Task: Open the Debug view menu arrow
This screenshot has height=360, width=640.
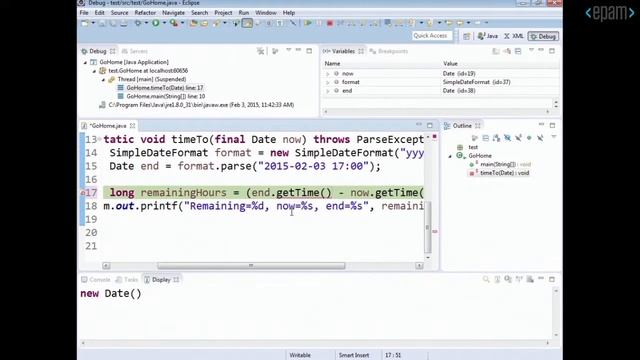Action: point(288,50)
